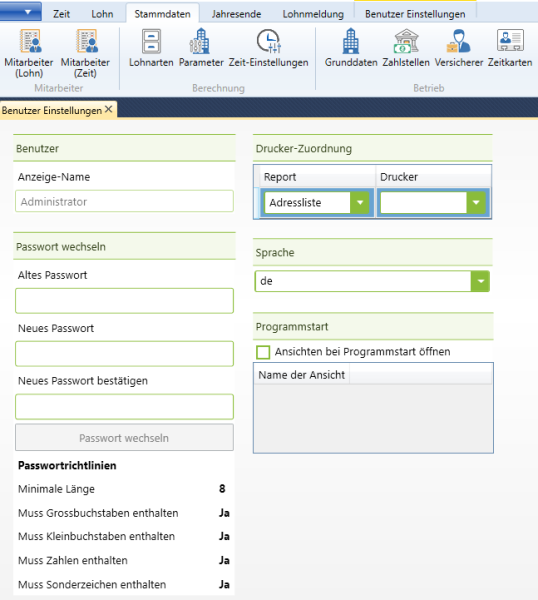This screenshot has width=538, height=600.
Task: Focus the Neues Passwort bestätigen field
Action: [x=124, y=407]
